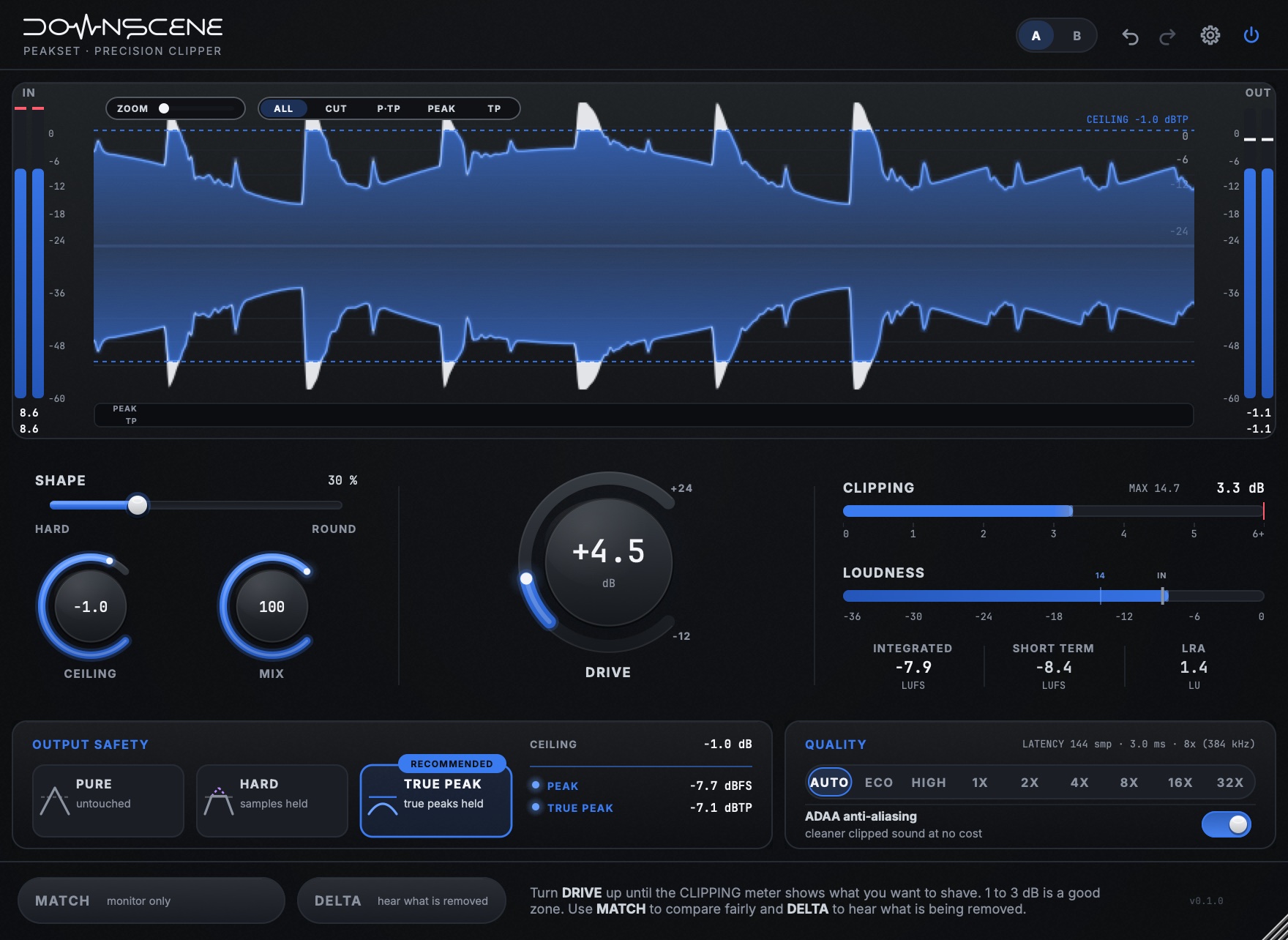Switch waveform view to PEAK
1288x940 pixels.
click(x=441, y=108)
